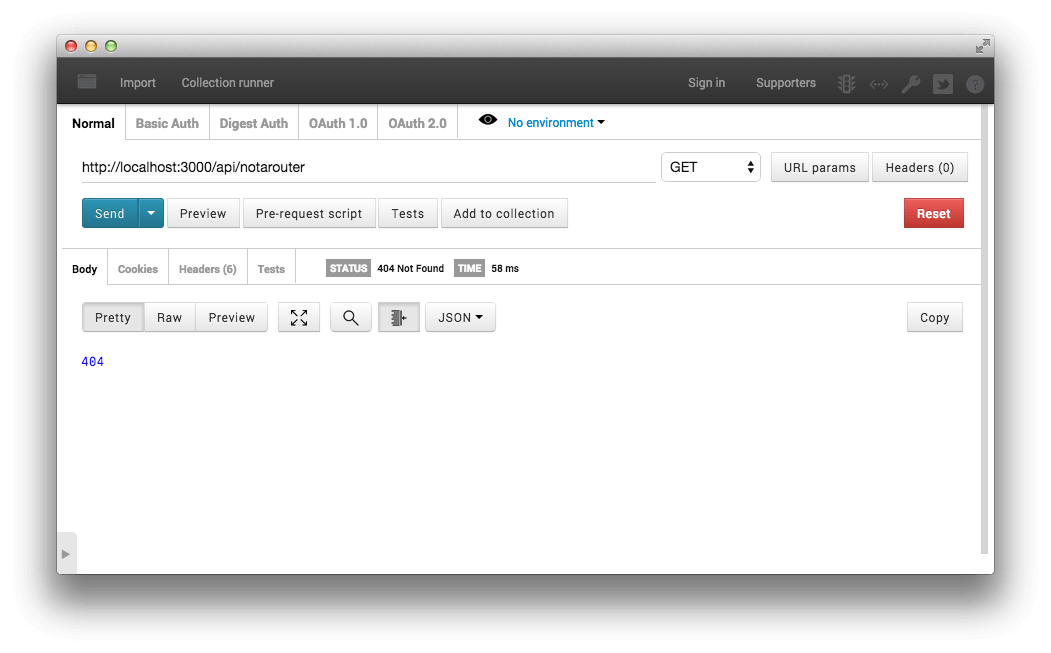Screen dimensions: 1051x653
Task: Switch to the Raw response view
Action: coord(169,317)
